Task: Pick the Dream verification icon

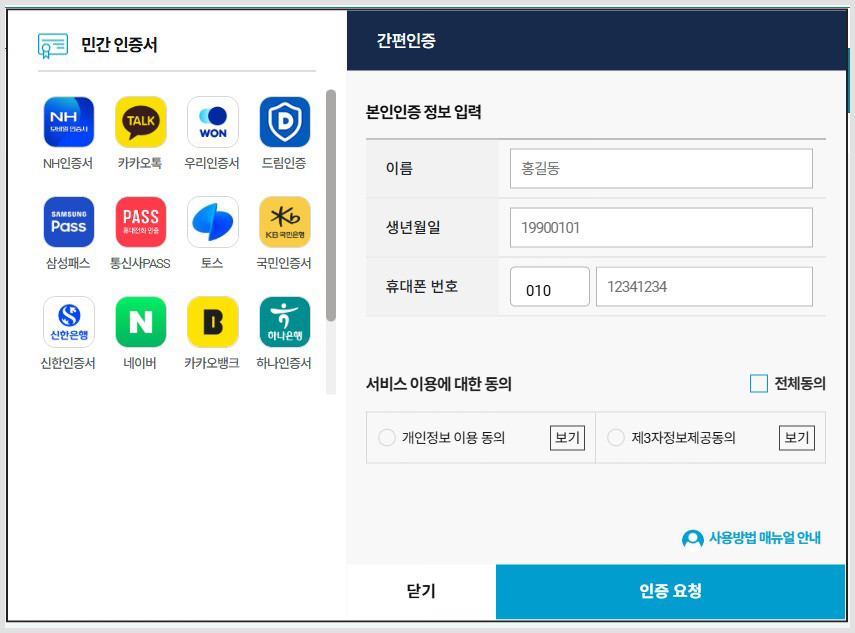Action: pyautogui.click(x=286, y=122)
